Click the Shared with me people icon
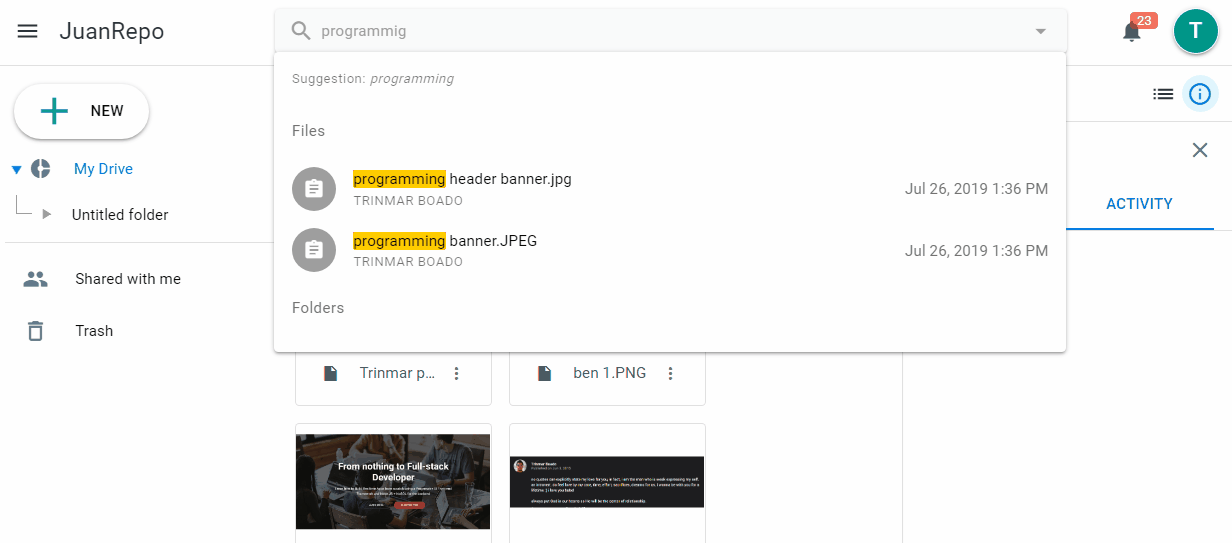 click(x=35, y=279)
